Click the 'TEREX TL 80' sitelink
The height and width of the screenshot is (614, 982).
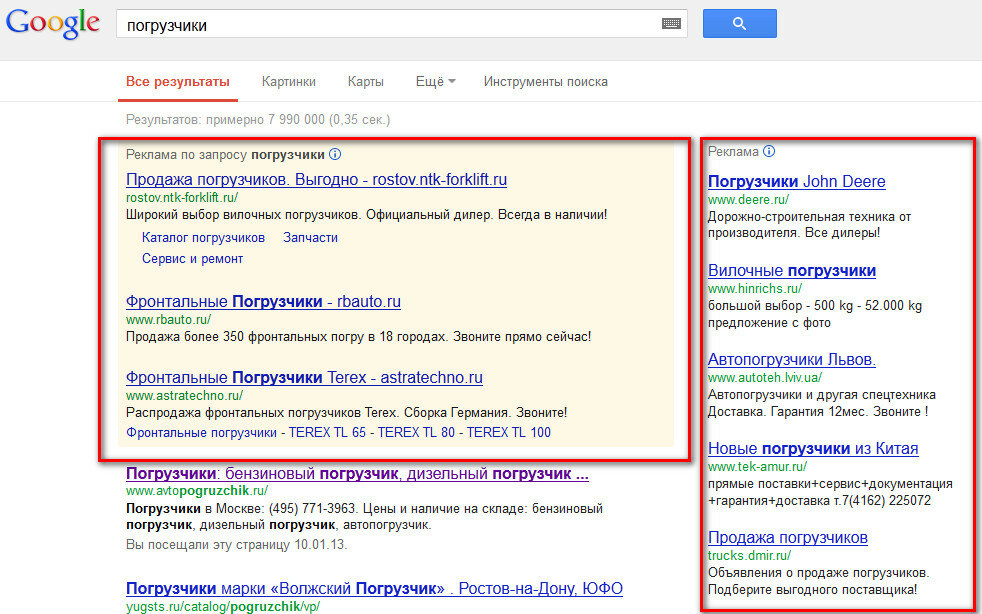[x=416, y=432]
